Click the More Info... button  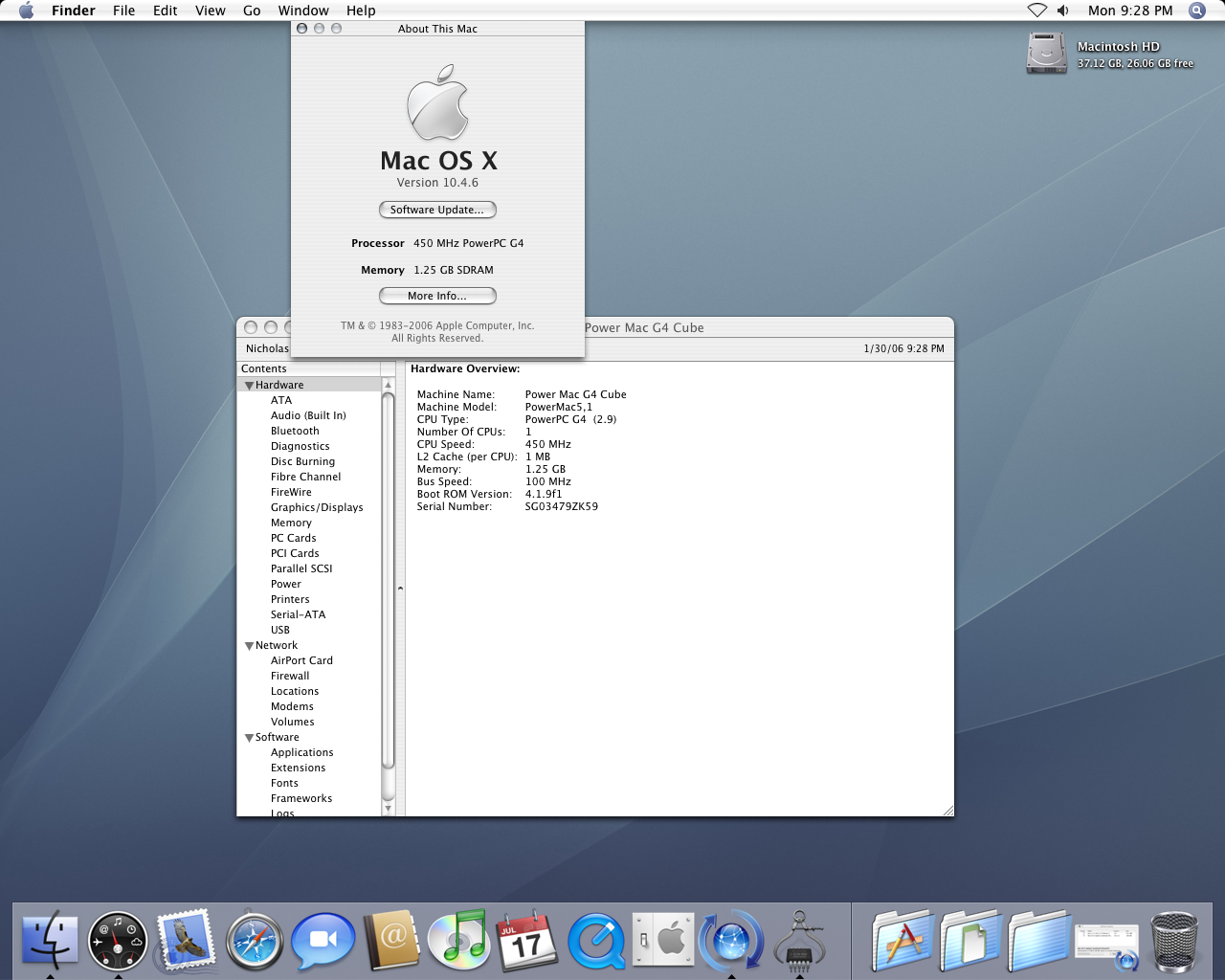(x=437, y=296)
